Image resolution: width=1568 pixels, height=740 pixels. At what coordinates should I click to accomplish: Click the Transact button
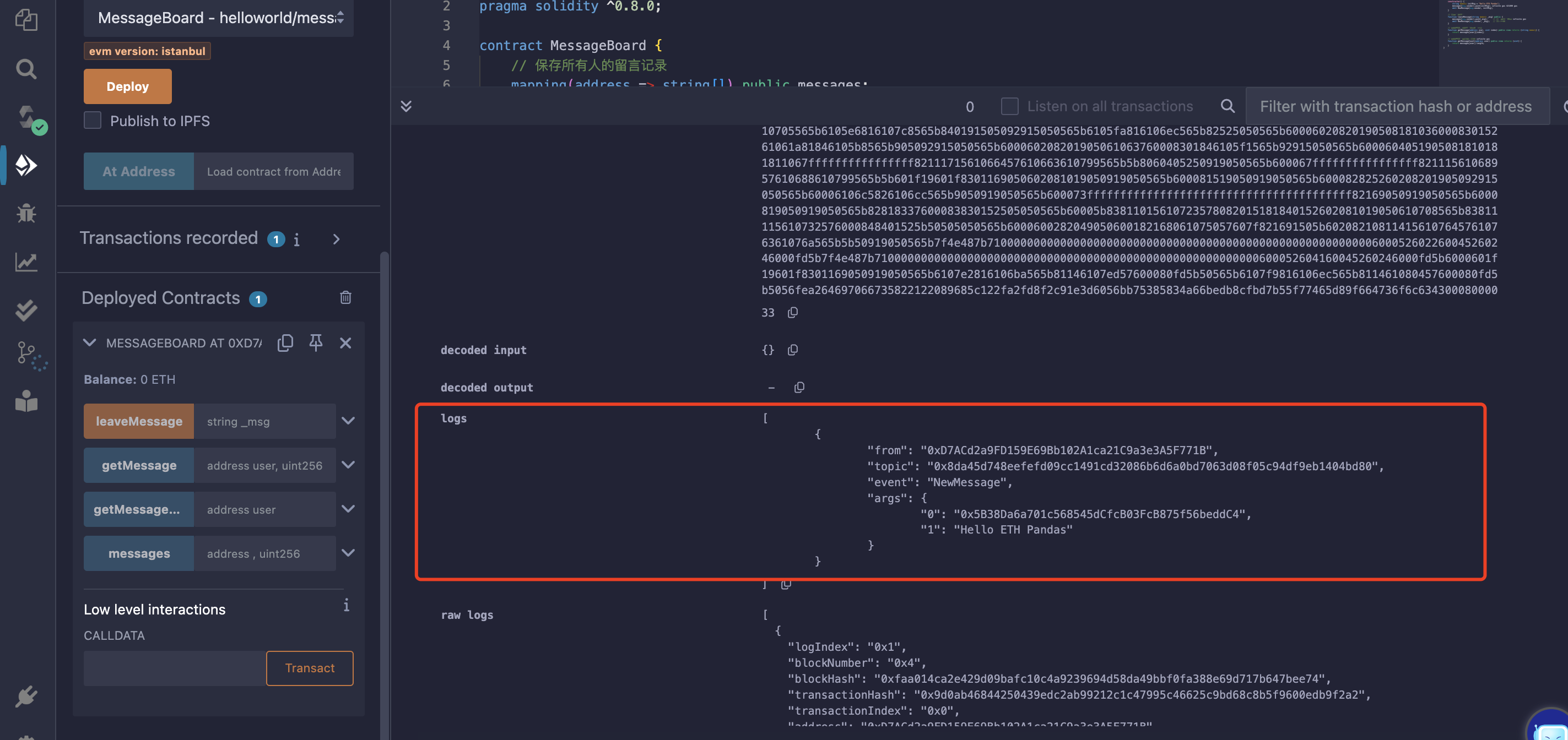pyautogui.click(x=309, y=668)
